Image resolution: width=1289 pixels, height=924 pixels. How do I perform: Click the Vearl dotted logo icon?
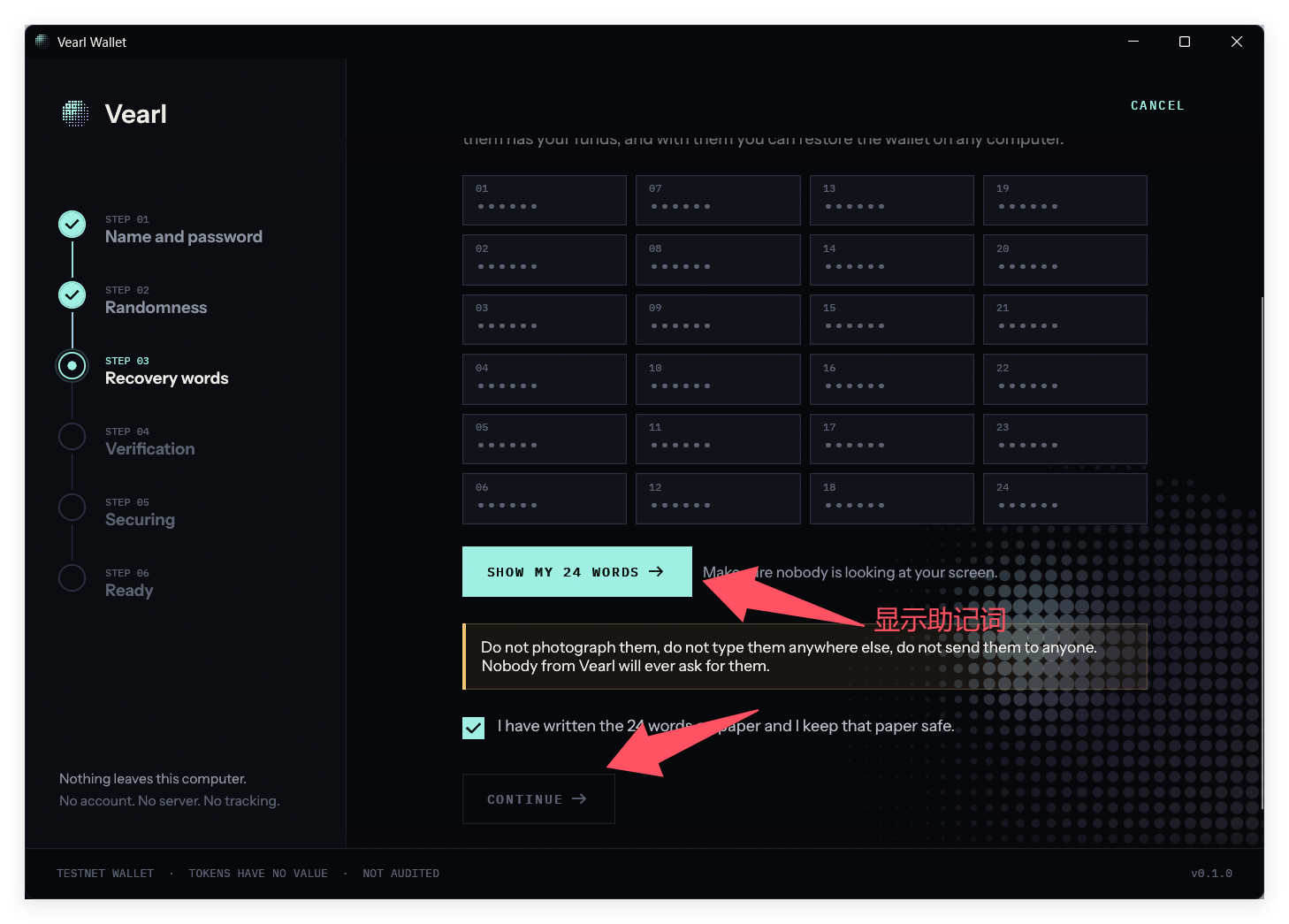[x=75, y=113]
